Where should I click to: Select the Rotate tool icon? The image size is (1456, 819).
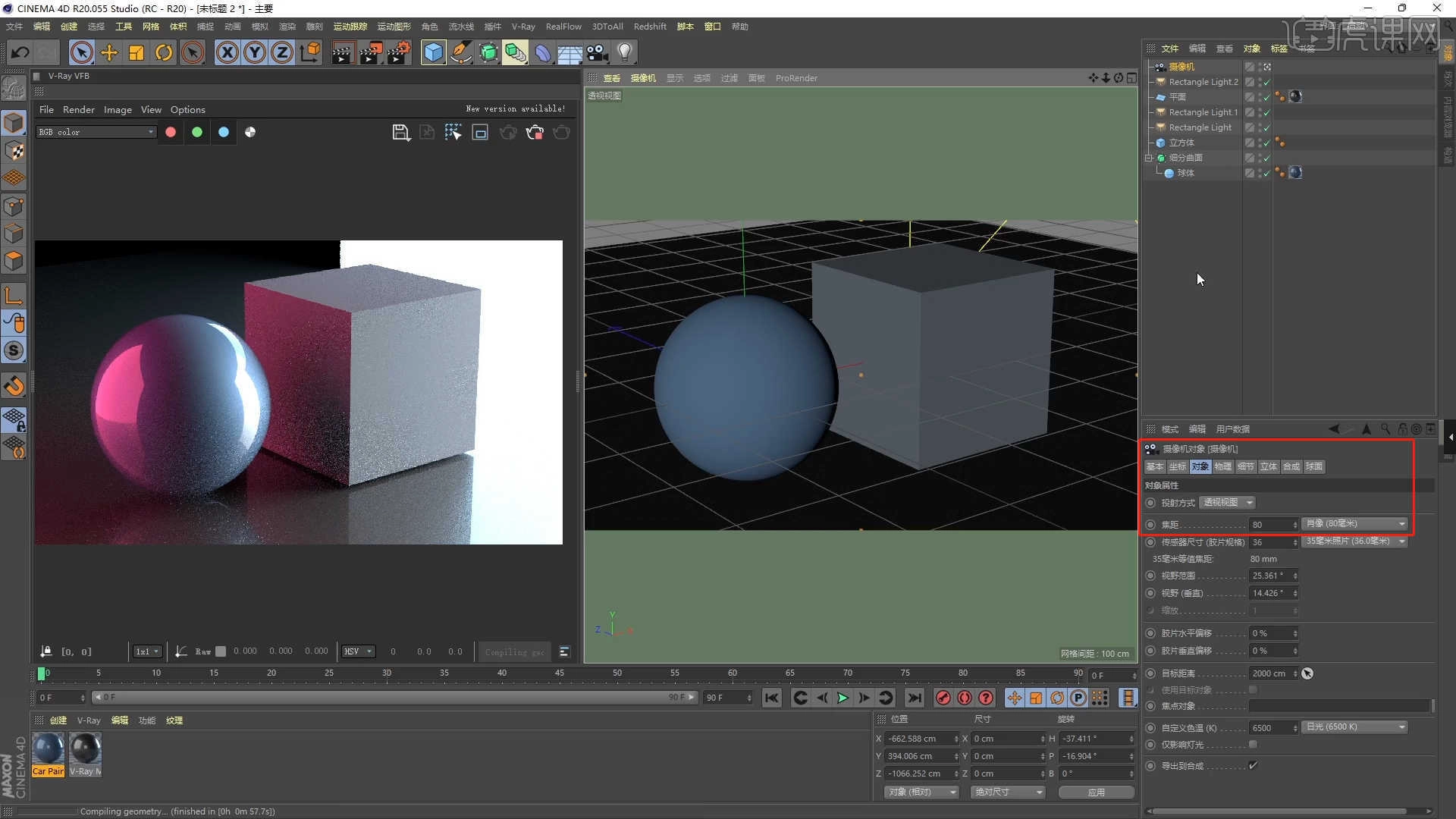(164, 52)
